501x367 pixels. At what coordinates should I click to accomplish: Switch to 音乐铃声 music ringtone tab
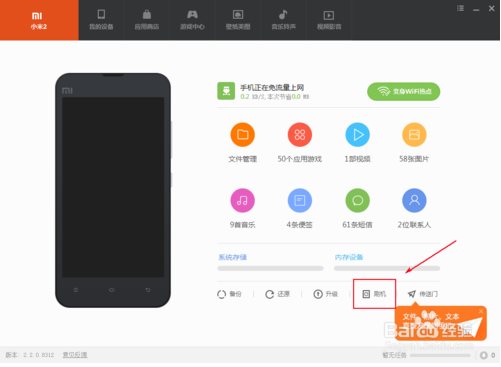click(283, 20)
